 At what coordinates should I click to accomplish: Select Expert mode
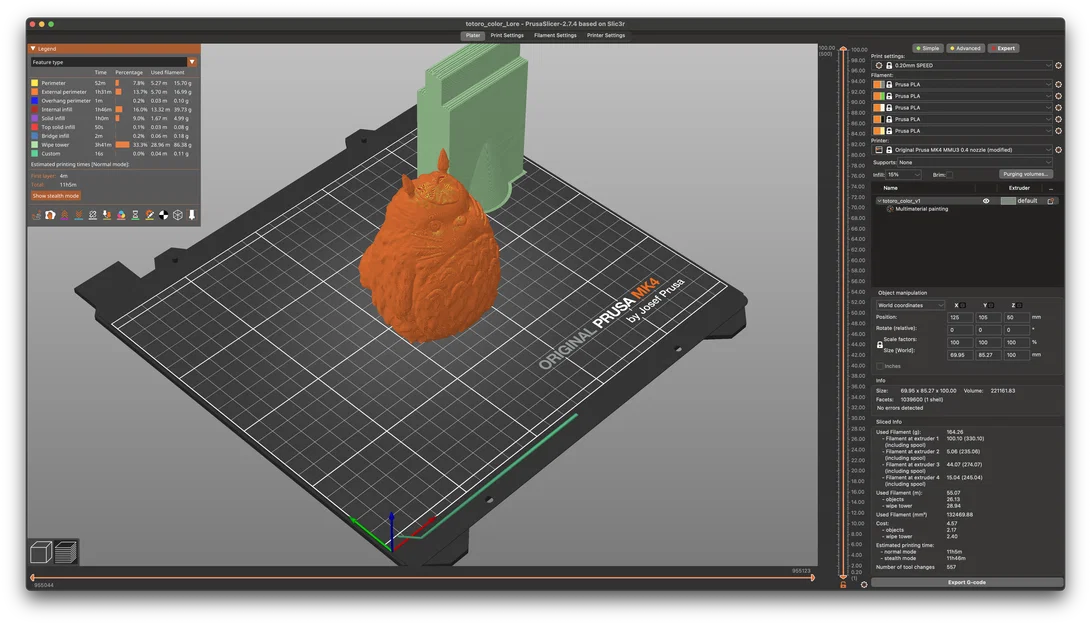point(1003,49)
